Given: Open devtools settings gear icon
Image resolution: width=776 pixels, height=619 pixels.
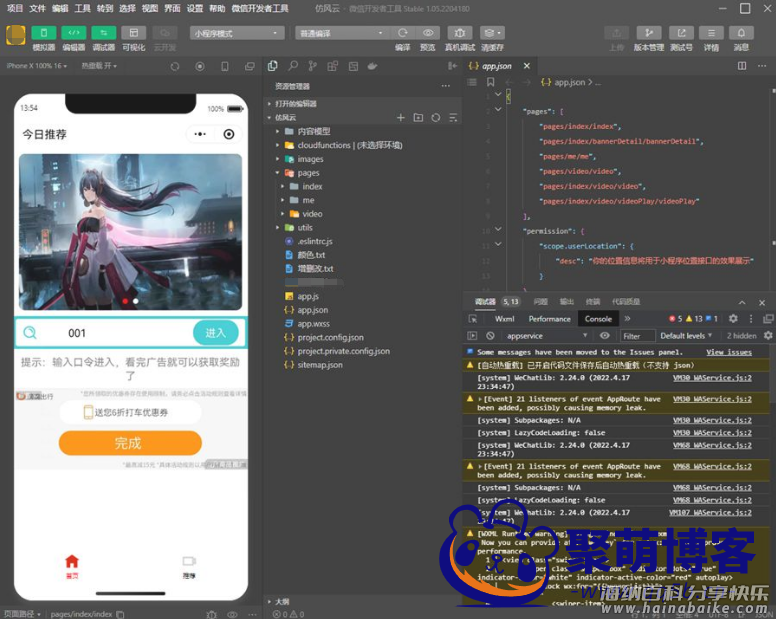Looking at the screenshot, I should click(733, 319).
